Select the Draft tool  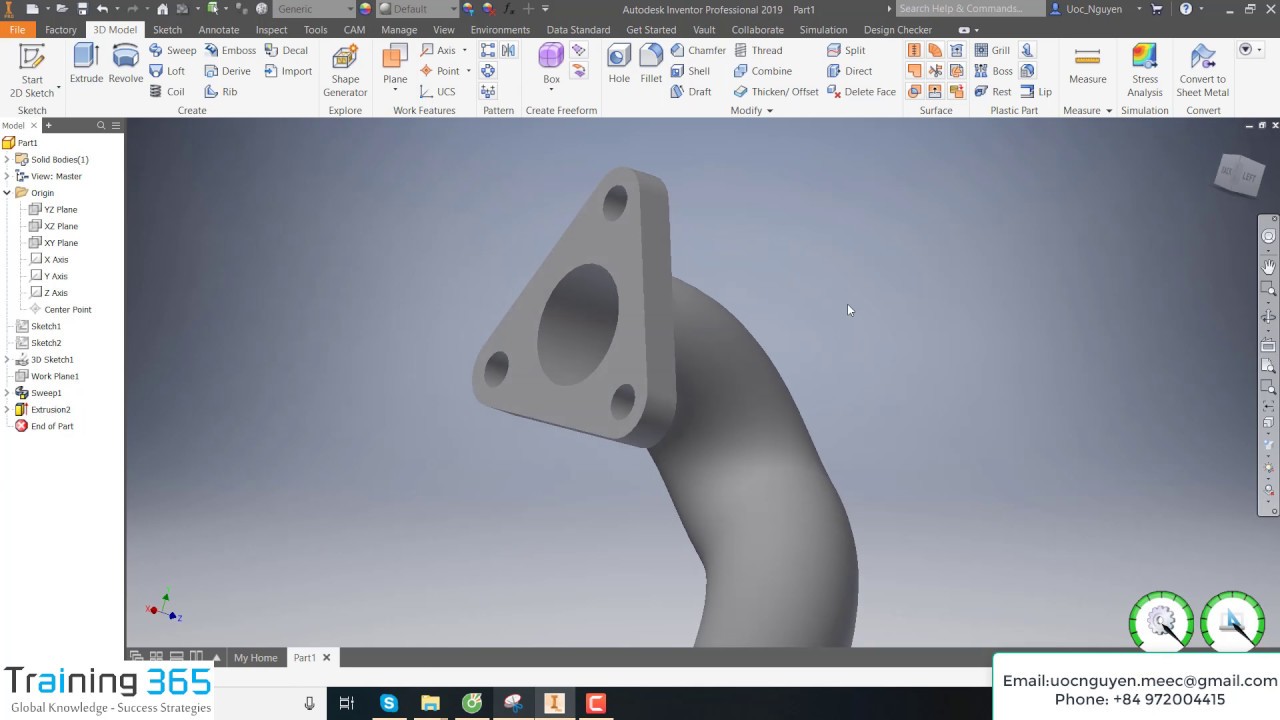pos(691,91)
